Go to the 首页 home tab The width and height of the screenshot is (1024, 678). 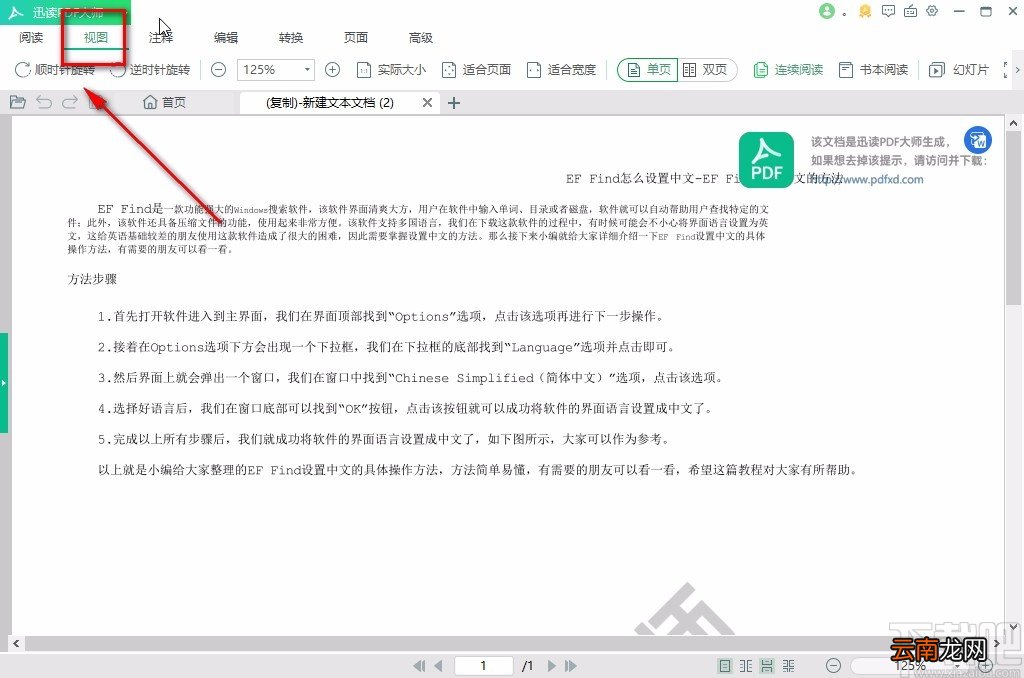tap(165, 103)
